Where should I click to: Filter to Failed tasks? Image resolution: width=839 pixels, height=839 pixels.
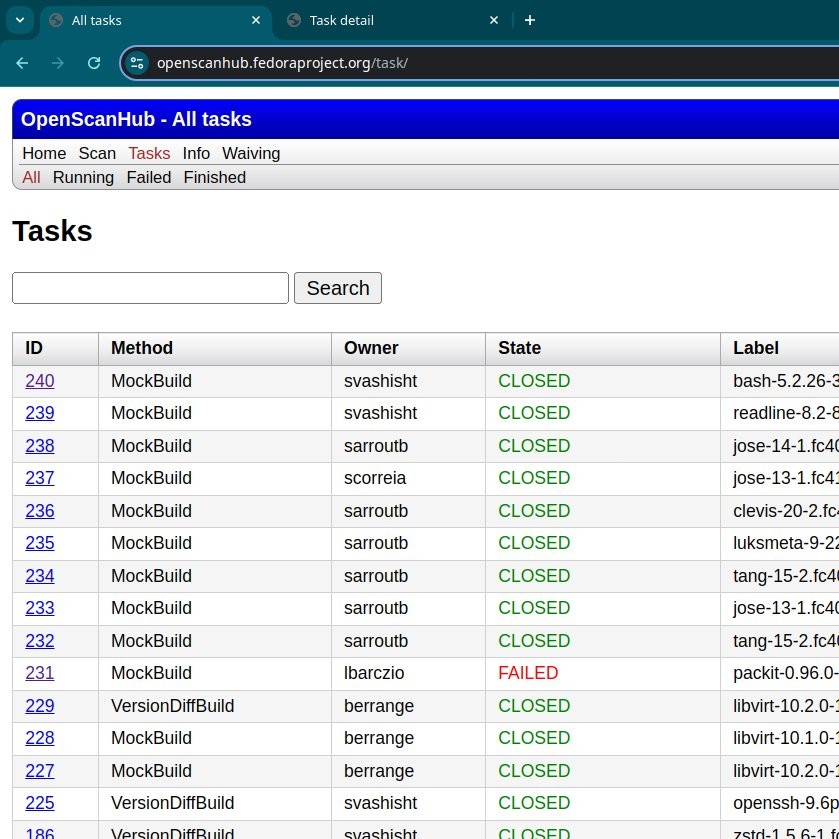coord(149,178)
